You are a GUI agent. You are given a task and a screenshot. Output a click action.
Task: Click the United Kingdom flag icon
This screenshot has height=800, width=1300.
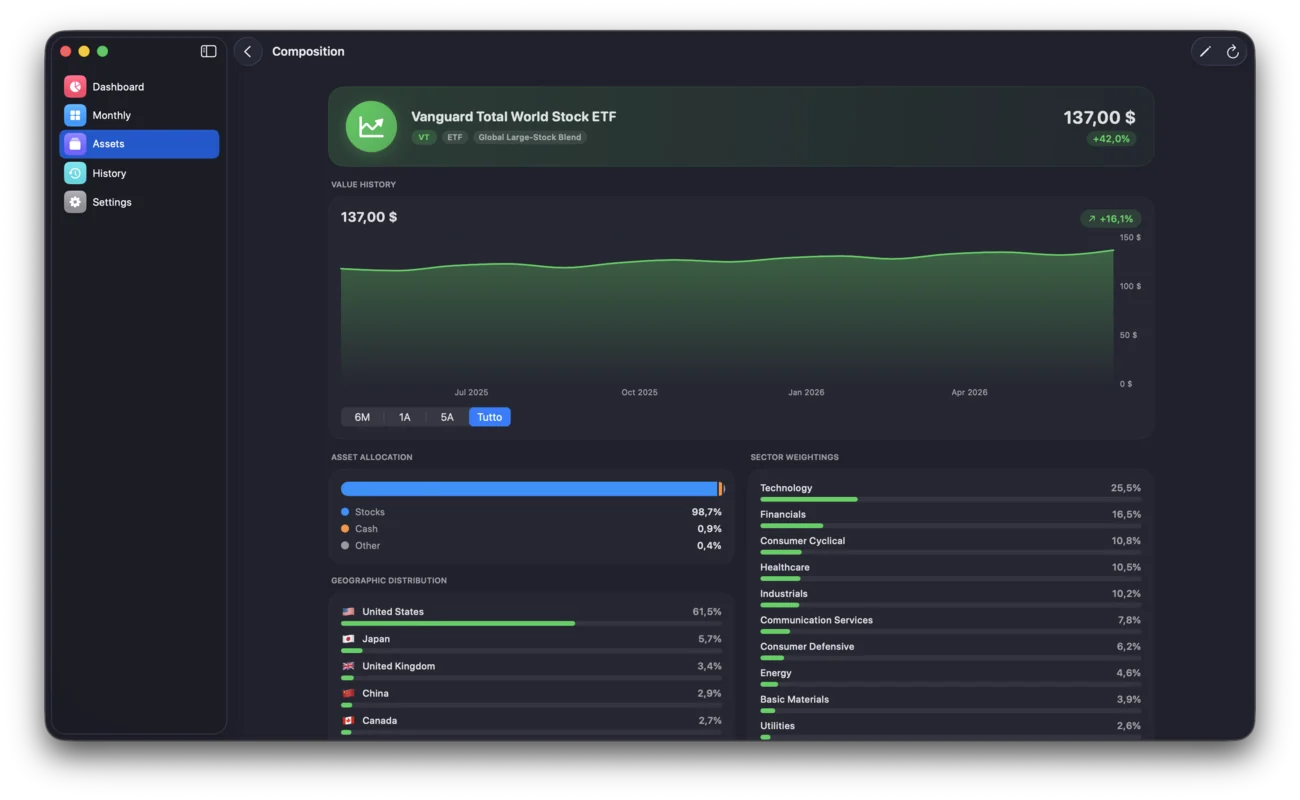point(348,666)
